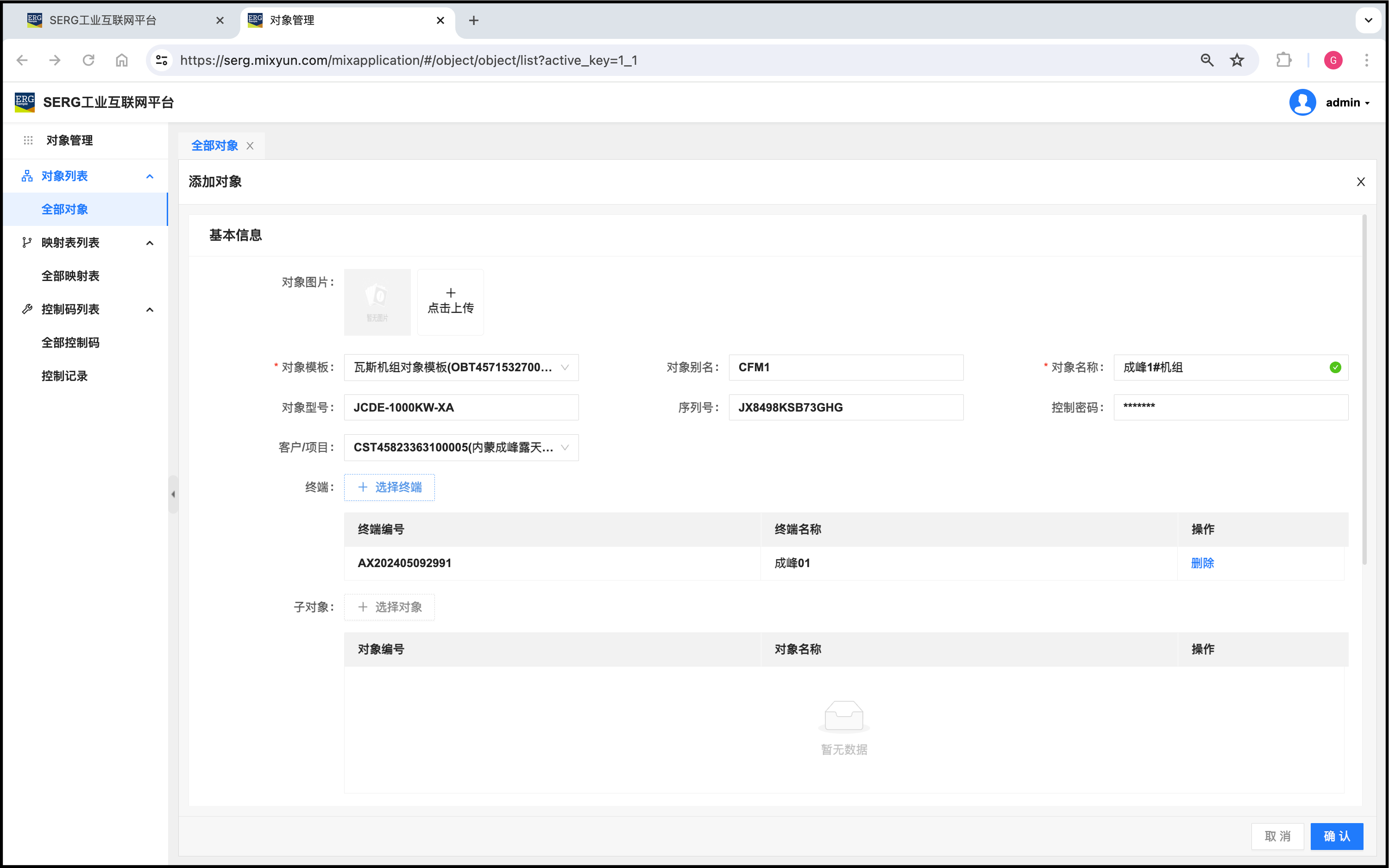Viewport: 1389px width, 868px height.
Task: Collapse the 控制码列表 menu group
Action: click(150, 309)
